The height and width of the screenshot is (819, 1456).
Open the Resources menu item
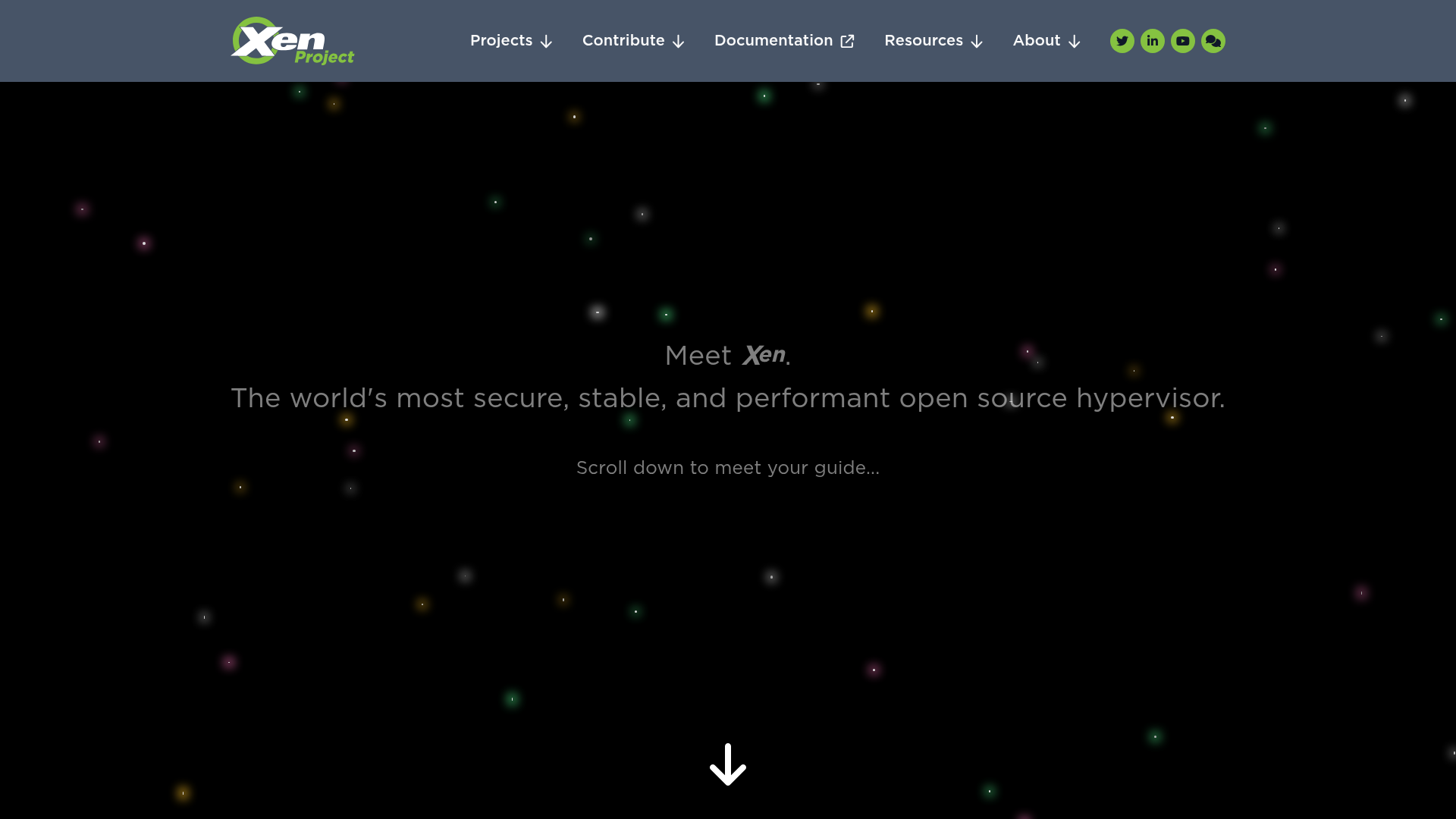(924, 40)
